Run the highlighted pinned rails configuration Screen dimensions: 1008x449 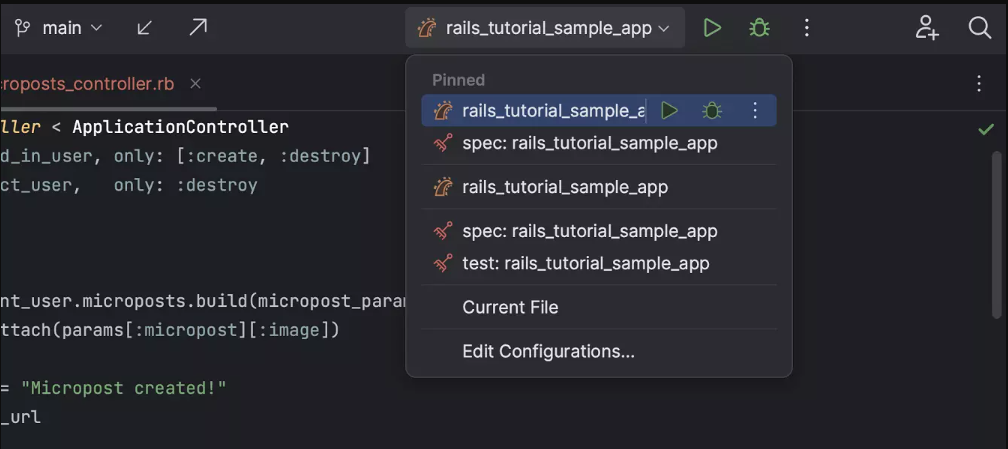(x=670, y=110)
